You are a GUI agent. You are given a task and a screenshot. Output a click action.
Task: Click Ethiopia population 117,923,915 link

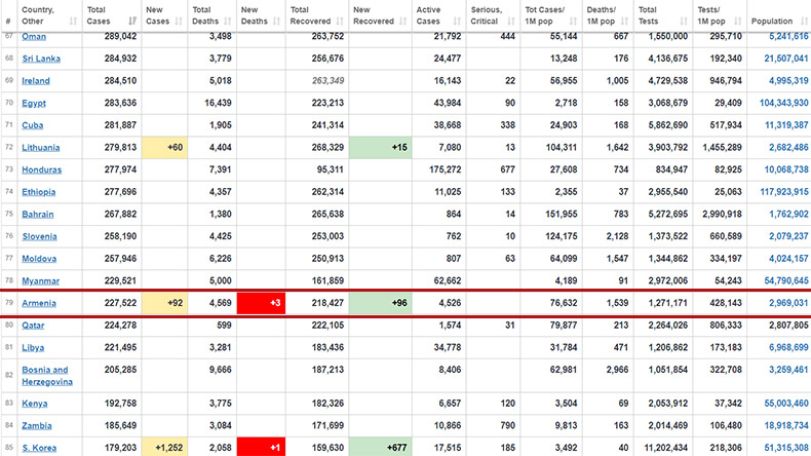pyautogui.click(x=784, y=192)
